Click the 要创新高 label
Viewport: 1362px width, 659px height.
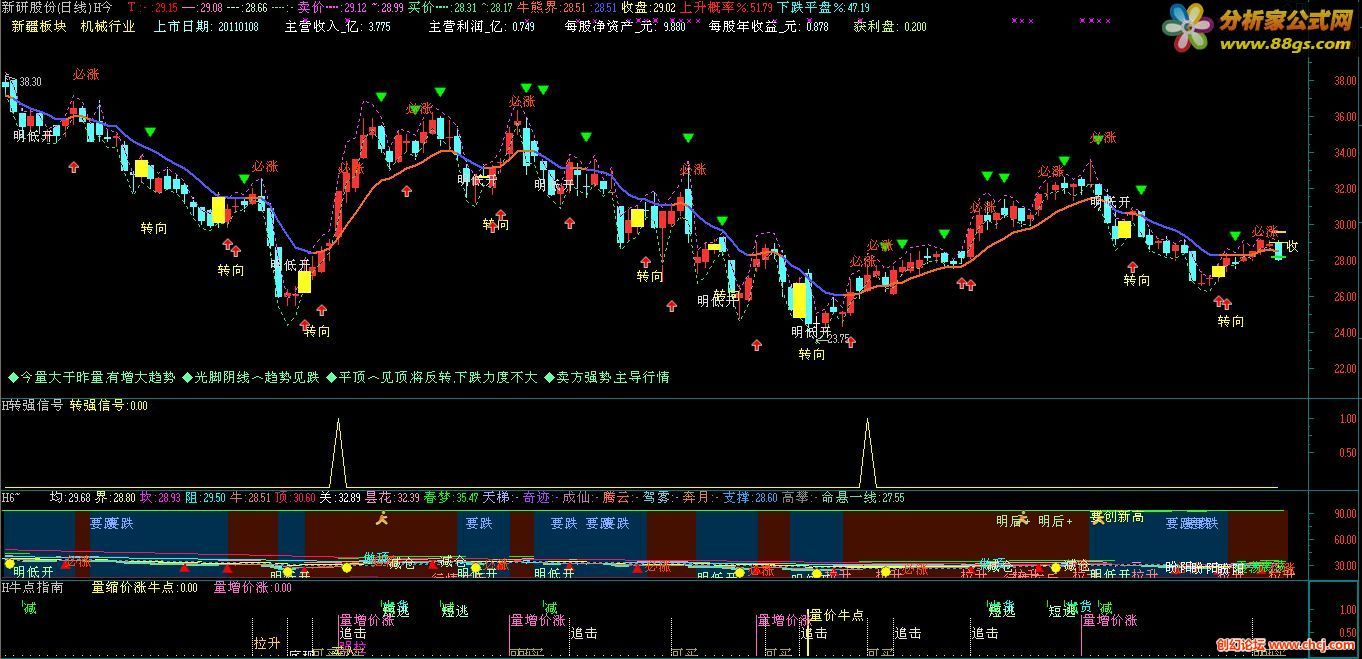pos(1117,518)
